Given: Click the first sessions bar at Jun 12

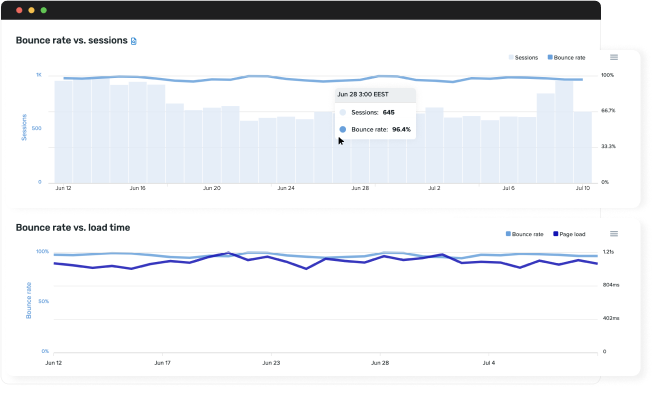Looking at the screenshot, I should tap(63, 132).
